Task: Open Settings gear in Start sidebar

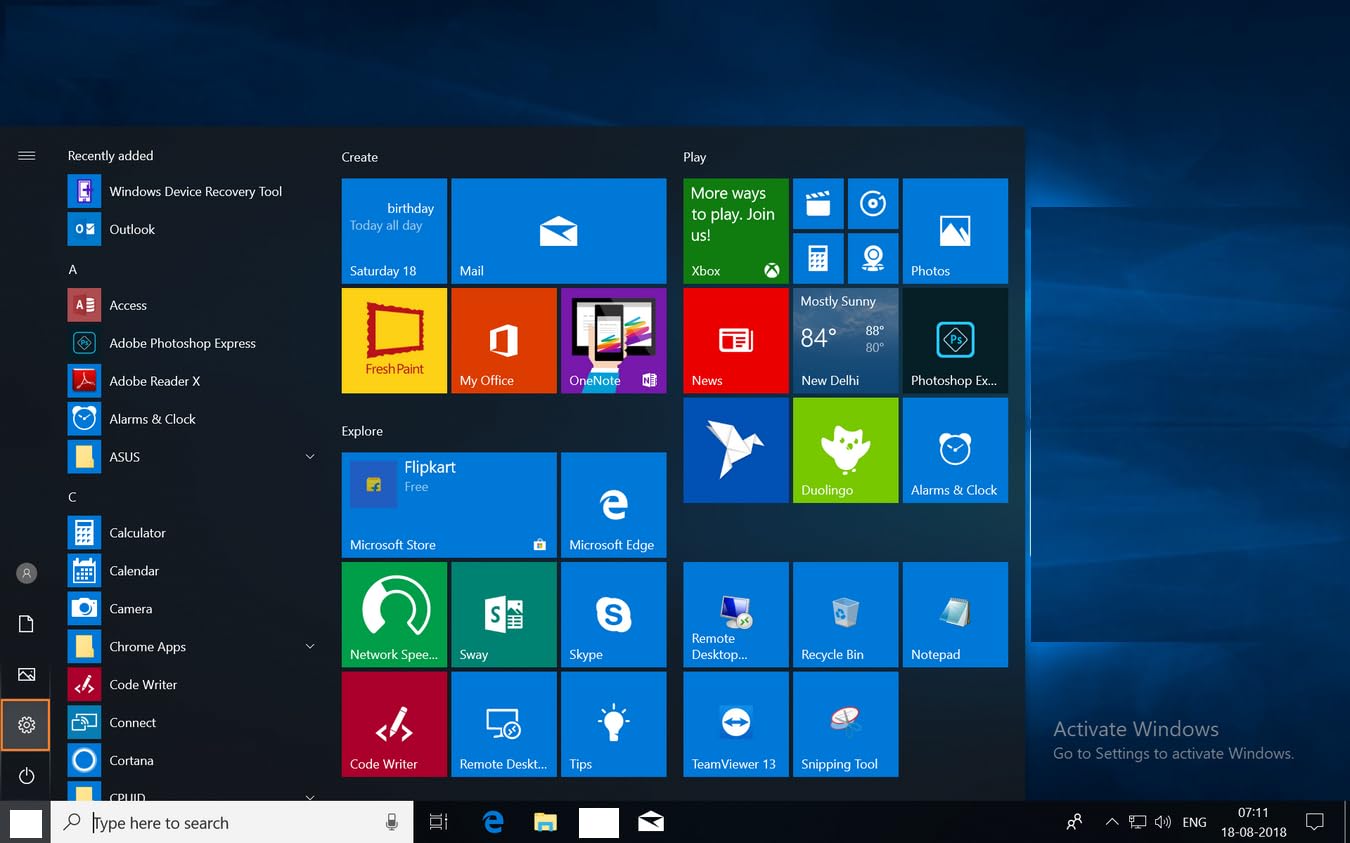Action: [x=26, y=725]
